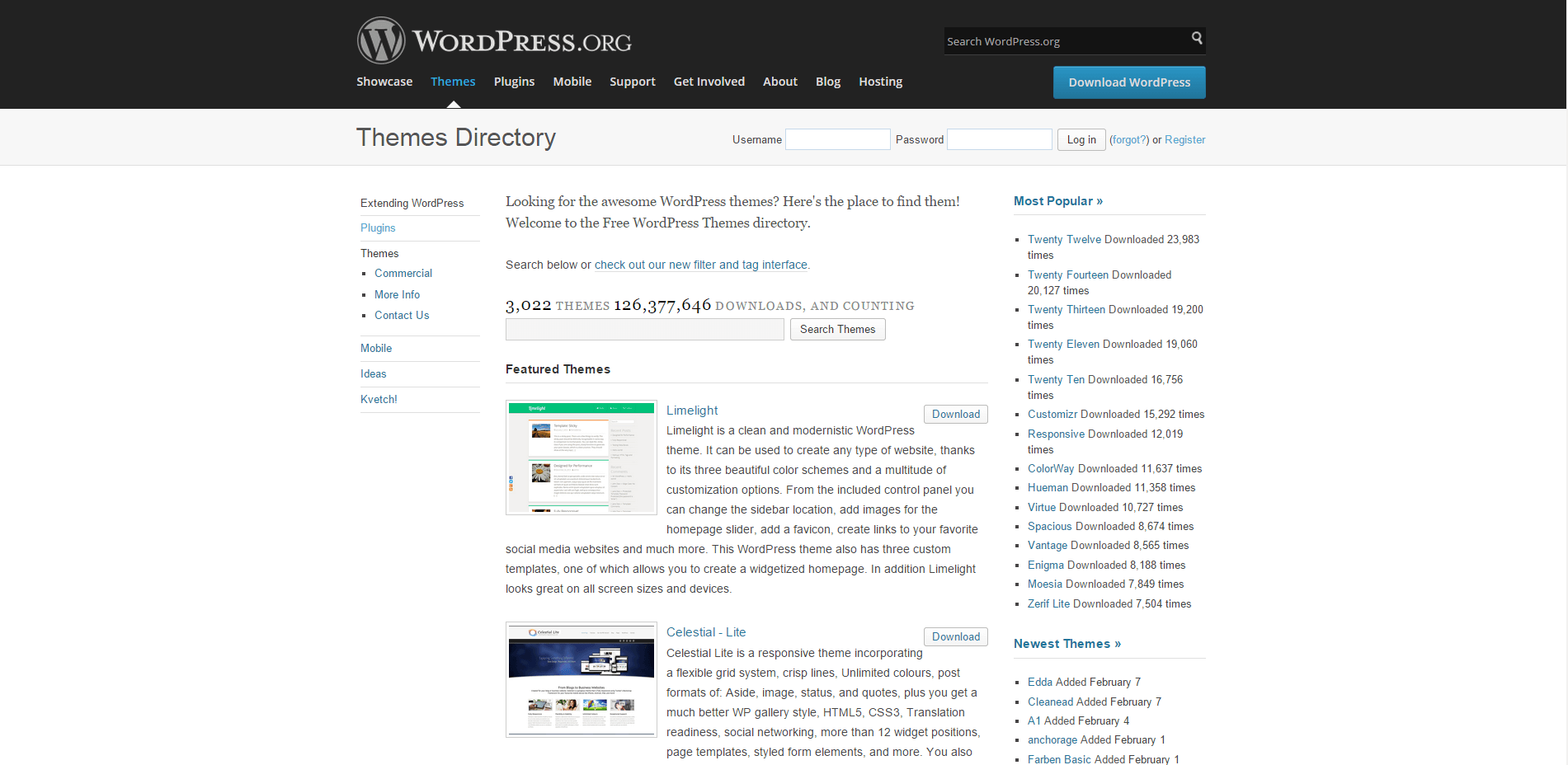Open the Limelight theme thumbnail

(582, 458)
